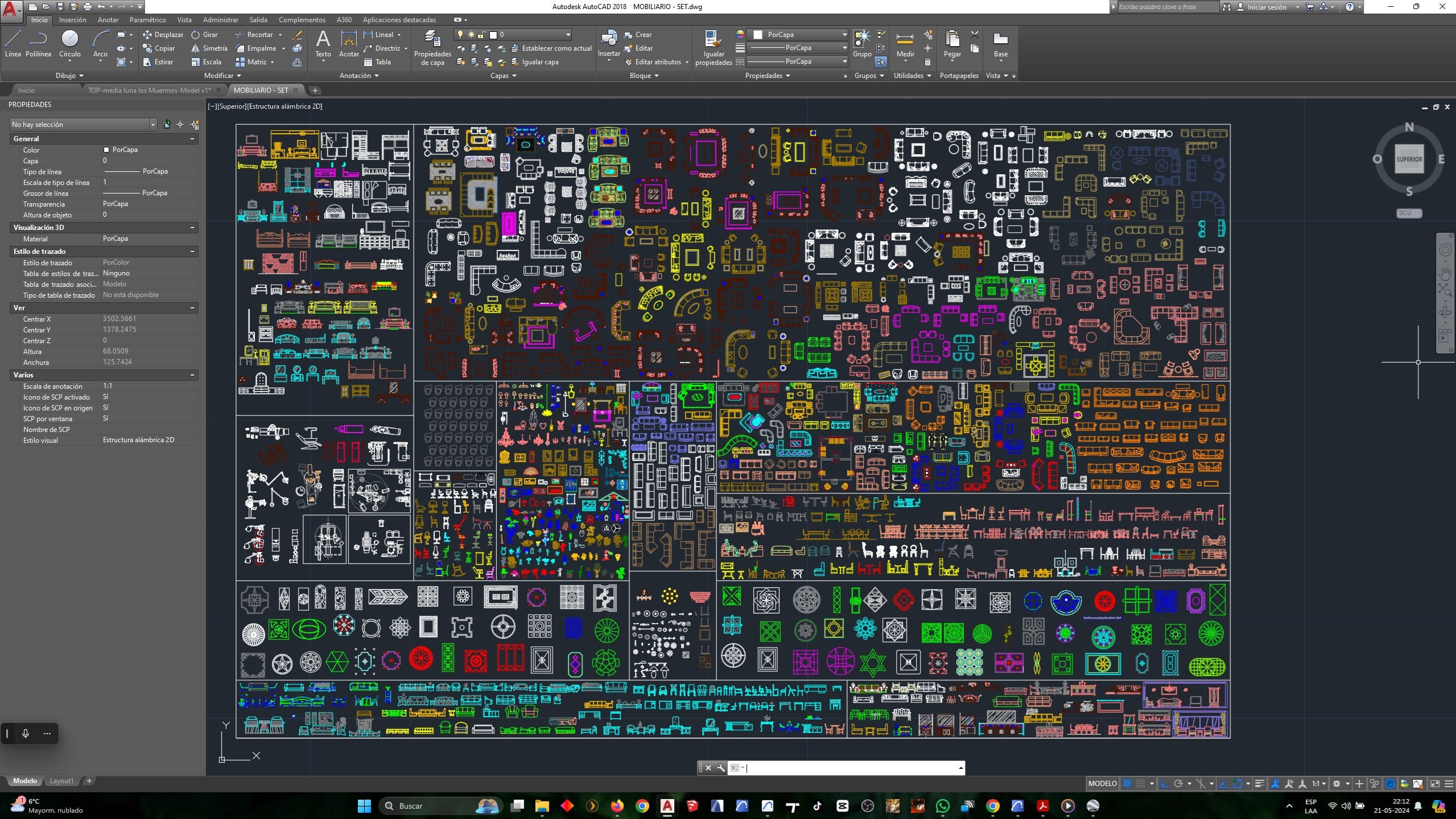Image resolution: width=1456 pixels, height=819 pixels.
Task: Open the PorCapa object color dropdown
Action: tap(844, 35)
